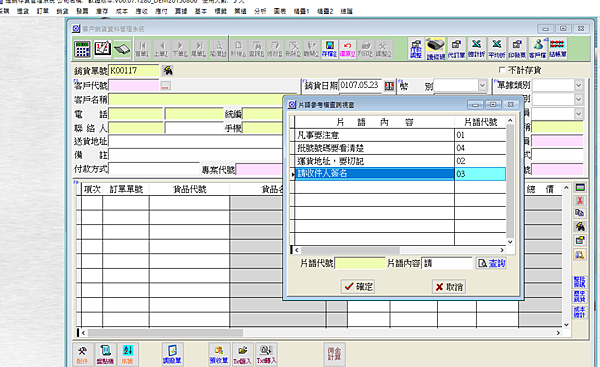
Task: Focus the 銷貨單號 field showing K00117
Action: point(134,70)
